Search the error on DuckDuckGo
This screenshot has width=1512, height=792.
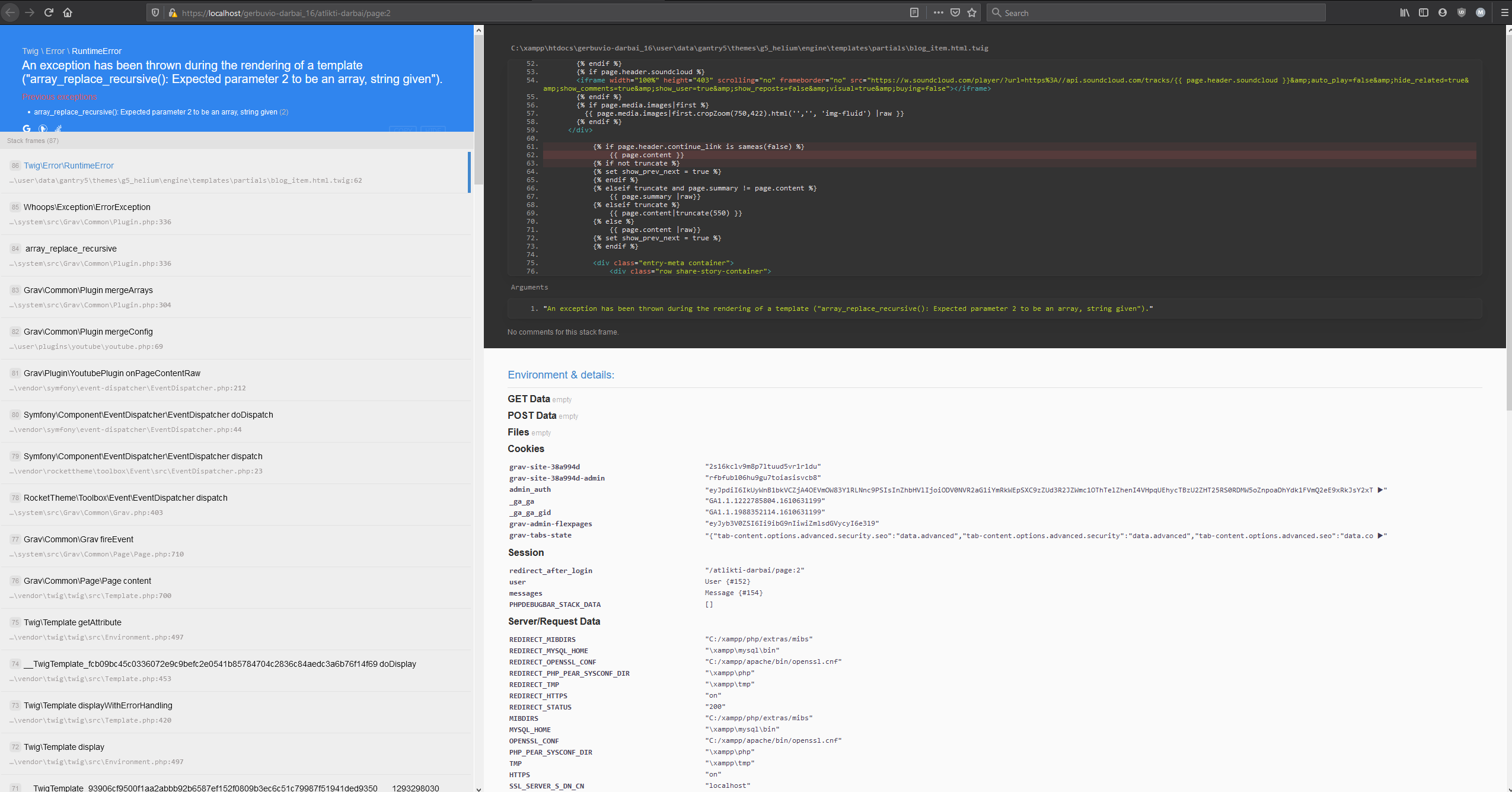[43, 128]
